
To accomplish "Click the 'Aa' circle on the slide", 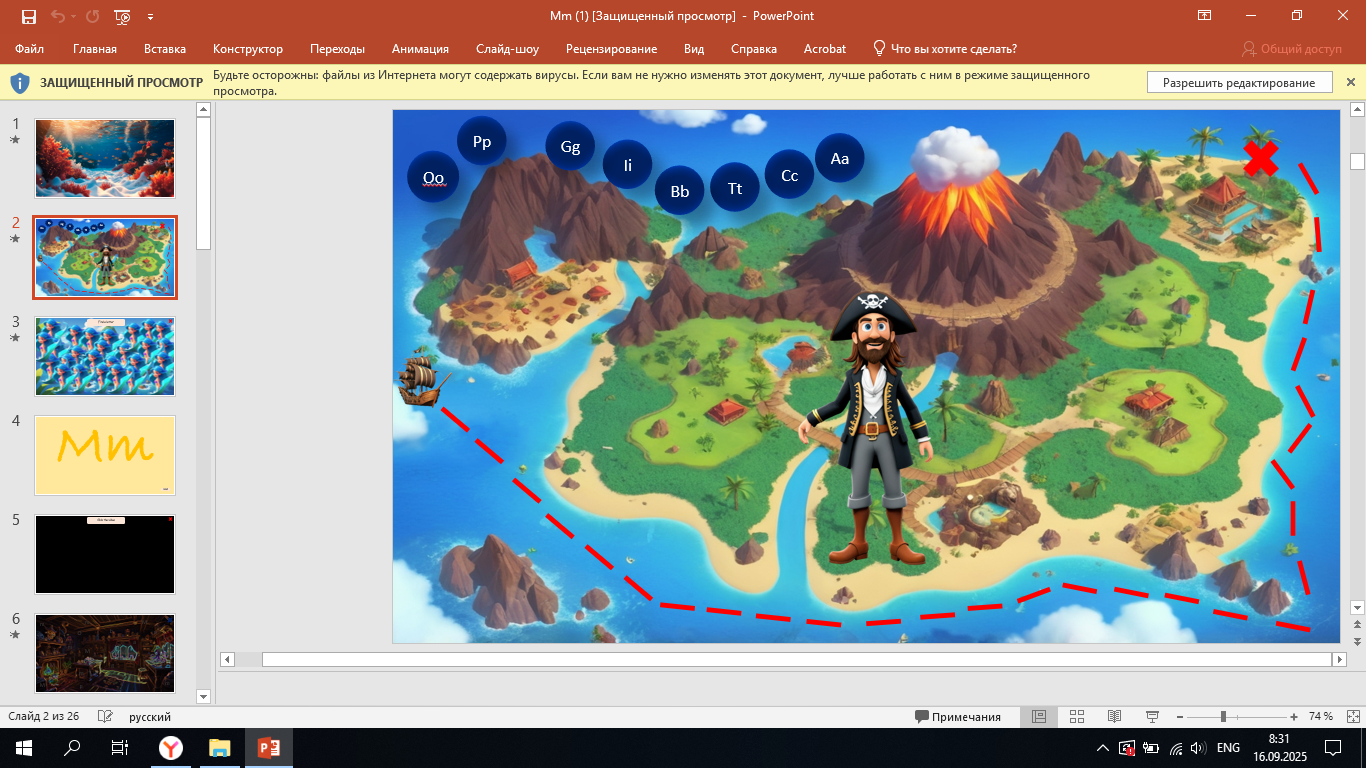I will tap(840, 158).
